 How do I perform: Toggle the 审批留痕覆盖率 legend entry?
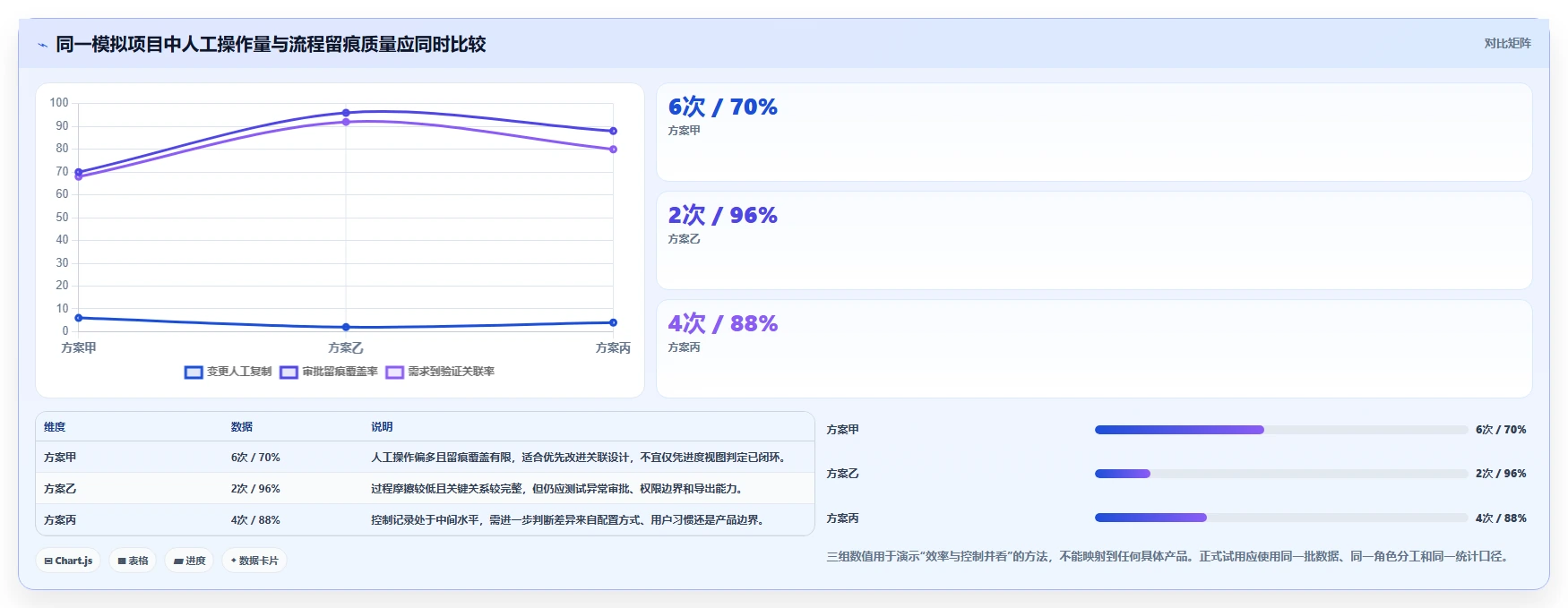pos(328,372)
